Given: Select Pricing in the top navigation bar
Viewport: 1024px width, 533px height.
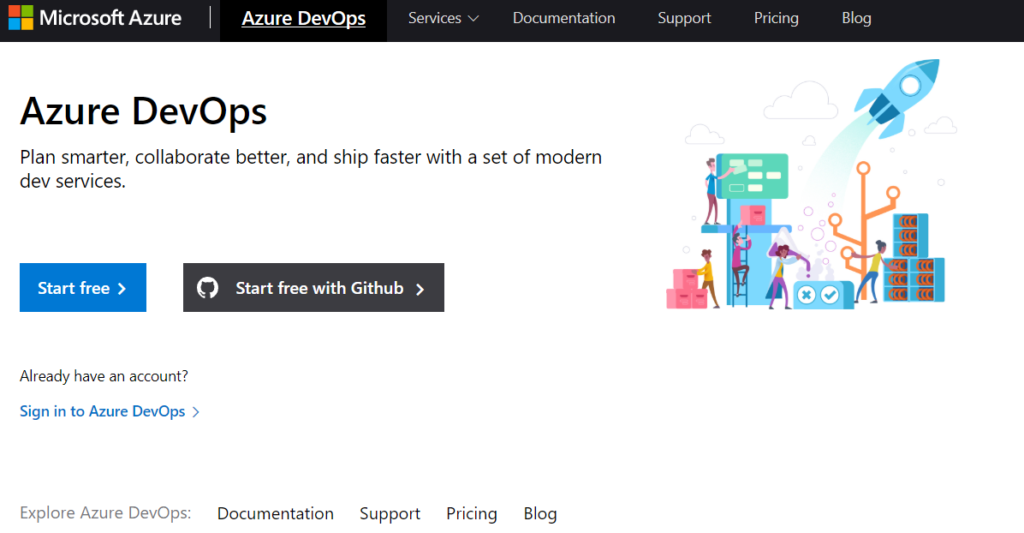Looking at the screenshot, I should (x=776, y=18).
